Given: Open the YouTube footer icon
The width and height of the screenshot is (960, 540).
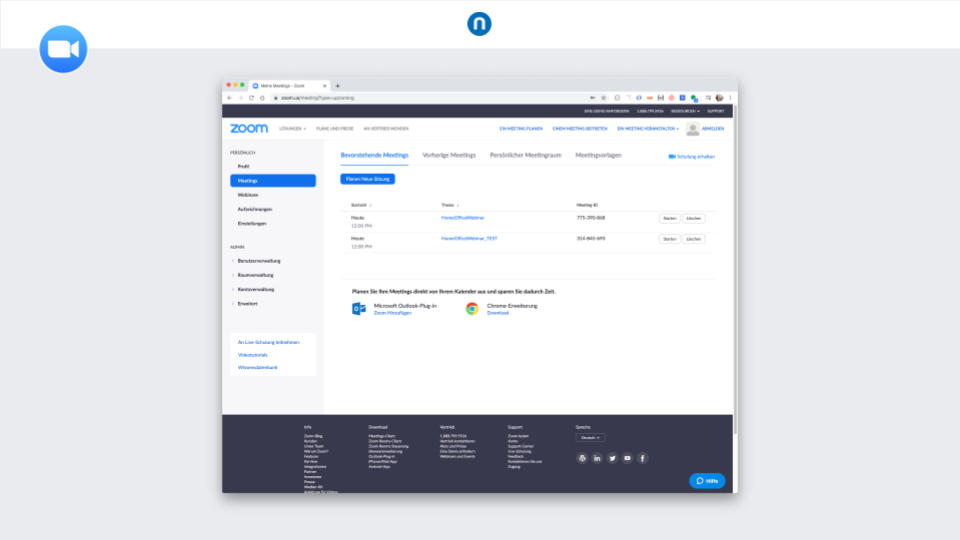Looking at the screenshot, I should click(x=627, y=458).
